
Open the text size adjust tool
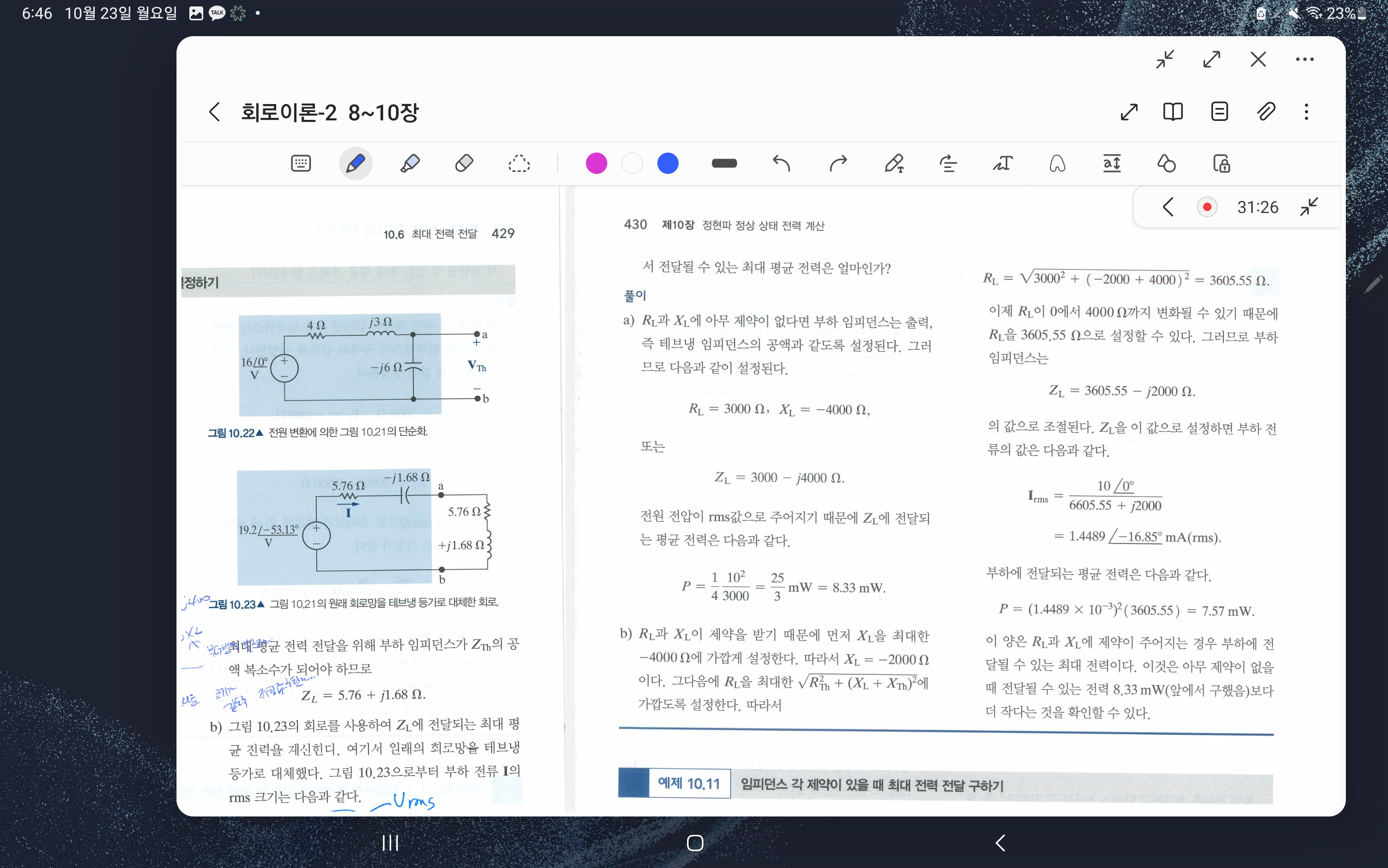coord(1112,163)
